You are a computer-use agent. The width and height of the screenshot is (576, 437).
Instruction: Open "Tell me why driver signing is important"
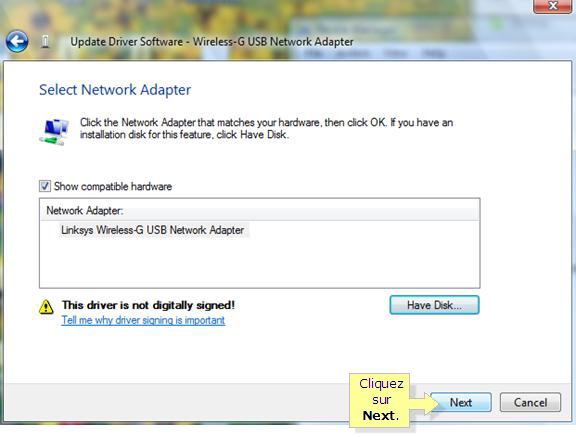tap(143, 320)
